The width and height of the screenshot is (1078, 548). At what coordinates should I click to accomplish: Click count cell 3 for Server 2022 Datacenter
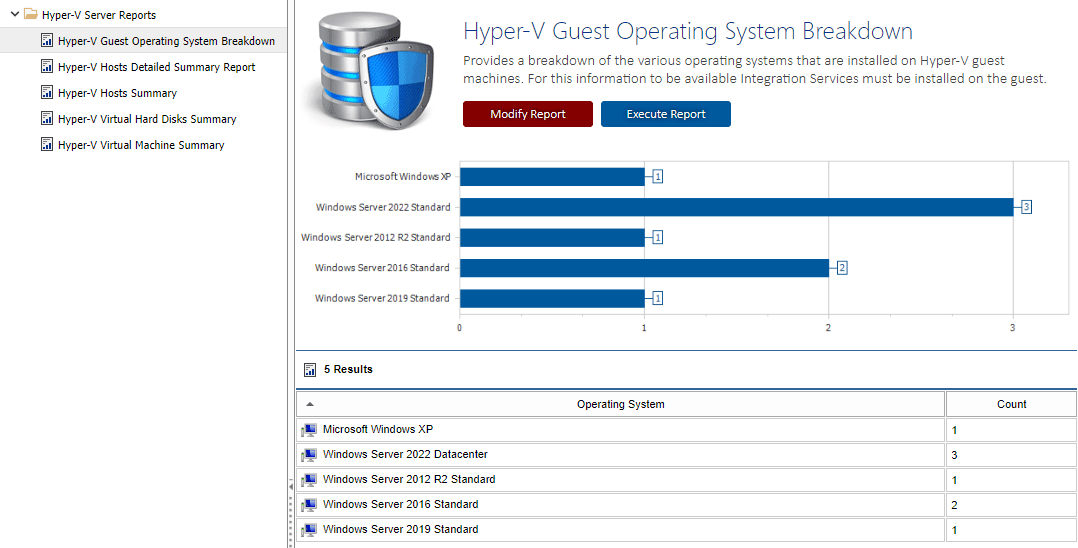coord(1011,454)
